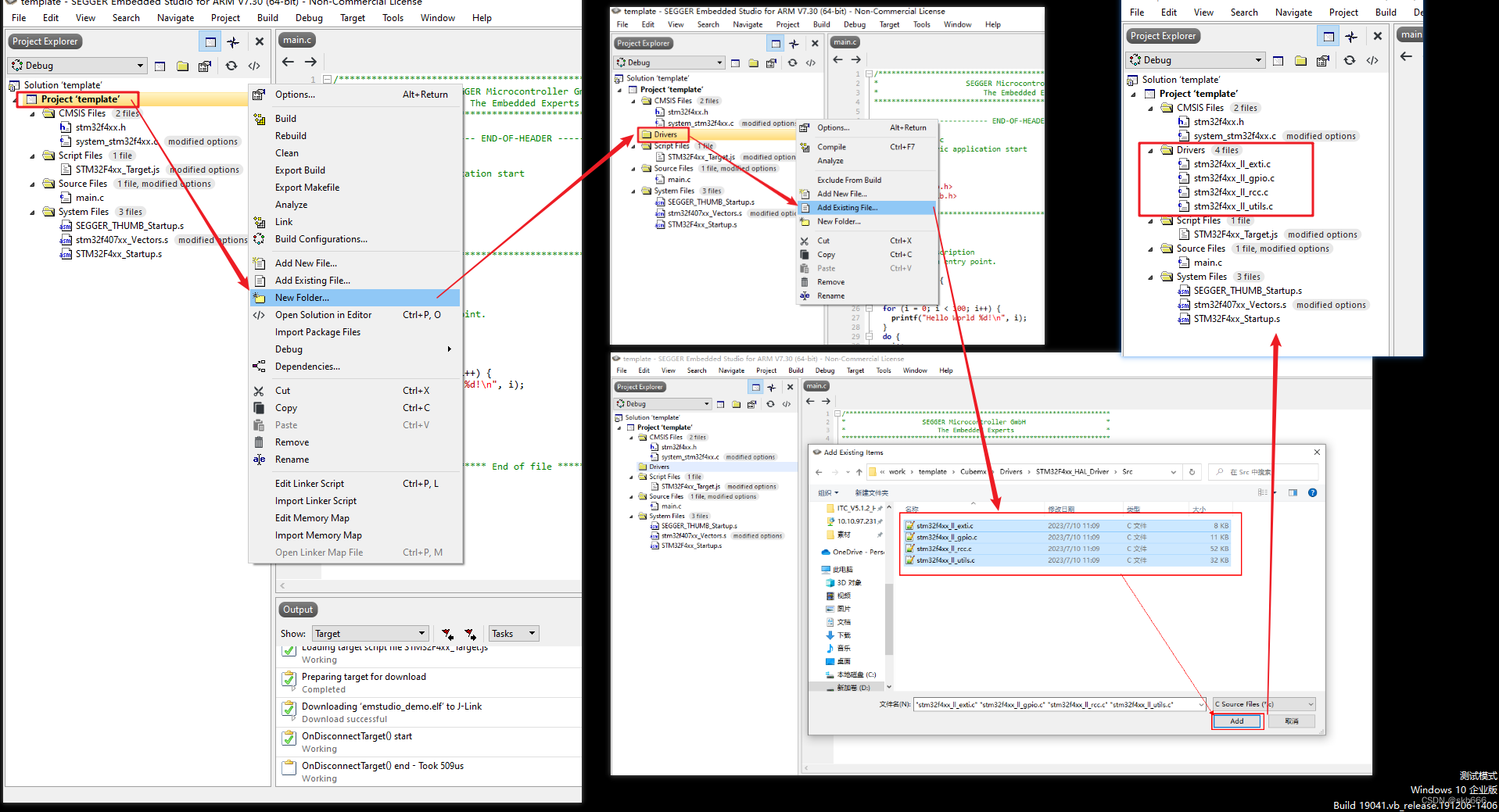Toggle the float/dock pin on Project Explorer

pos(233,41)
